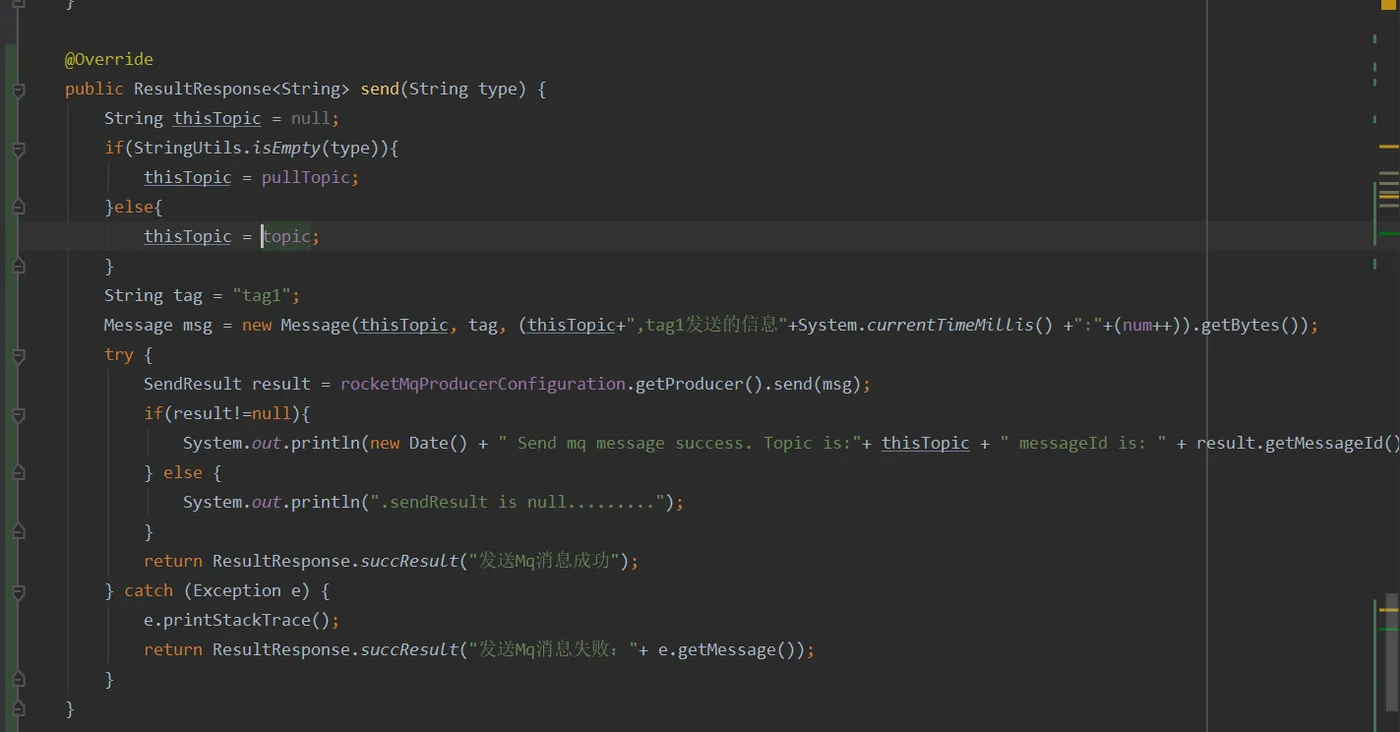This screenshot has width=1400, height=732.
Task: Place cursor on the send method name declaration
Action: click(380, 89)
